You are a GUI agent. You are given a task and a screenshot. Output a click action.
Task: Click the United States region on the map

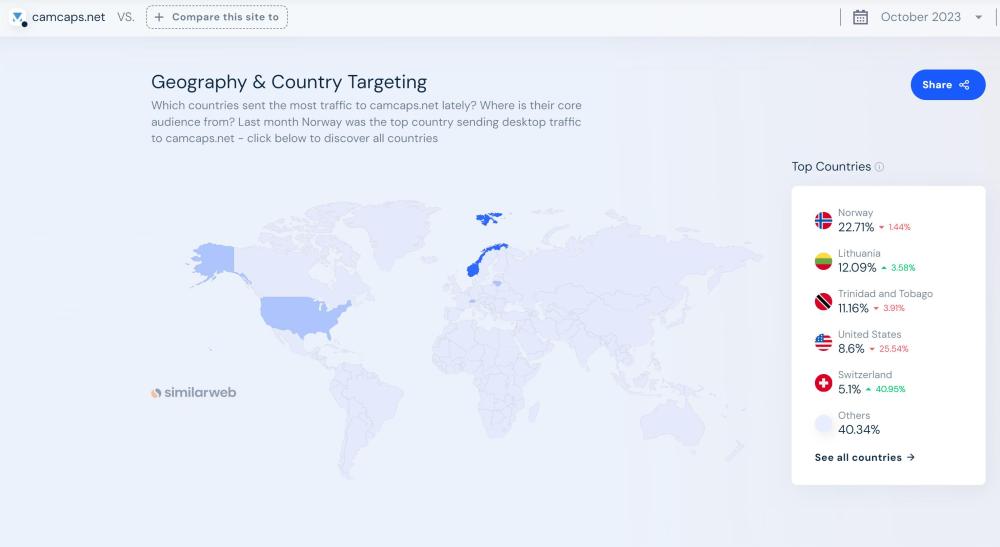300,314
